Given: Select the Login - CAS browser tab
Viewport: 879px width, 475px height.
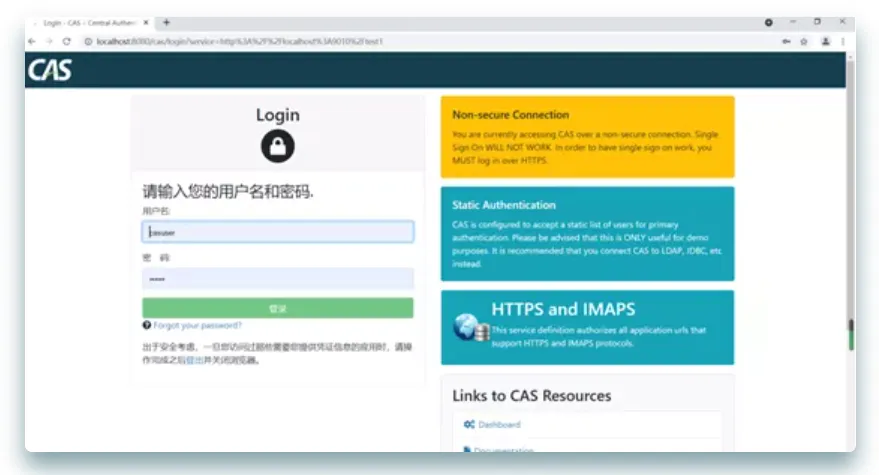Looking at the screenshot, I should coord(90,23).
